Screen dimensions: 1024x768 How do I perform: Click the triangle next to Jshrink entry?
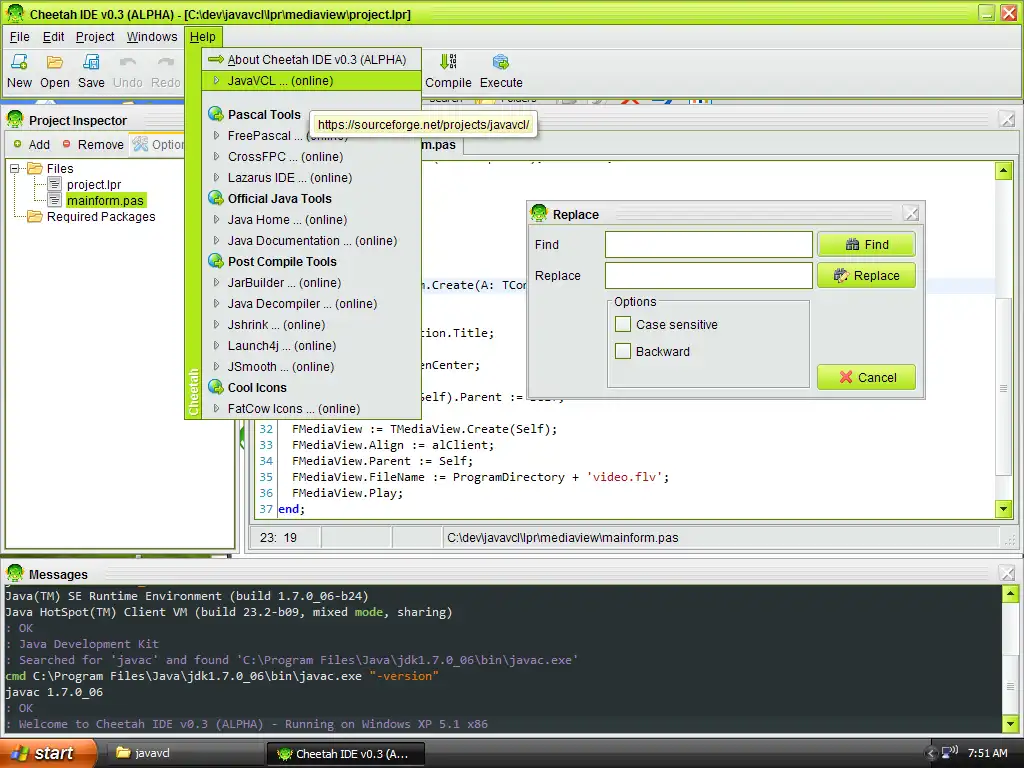point(216,324)
